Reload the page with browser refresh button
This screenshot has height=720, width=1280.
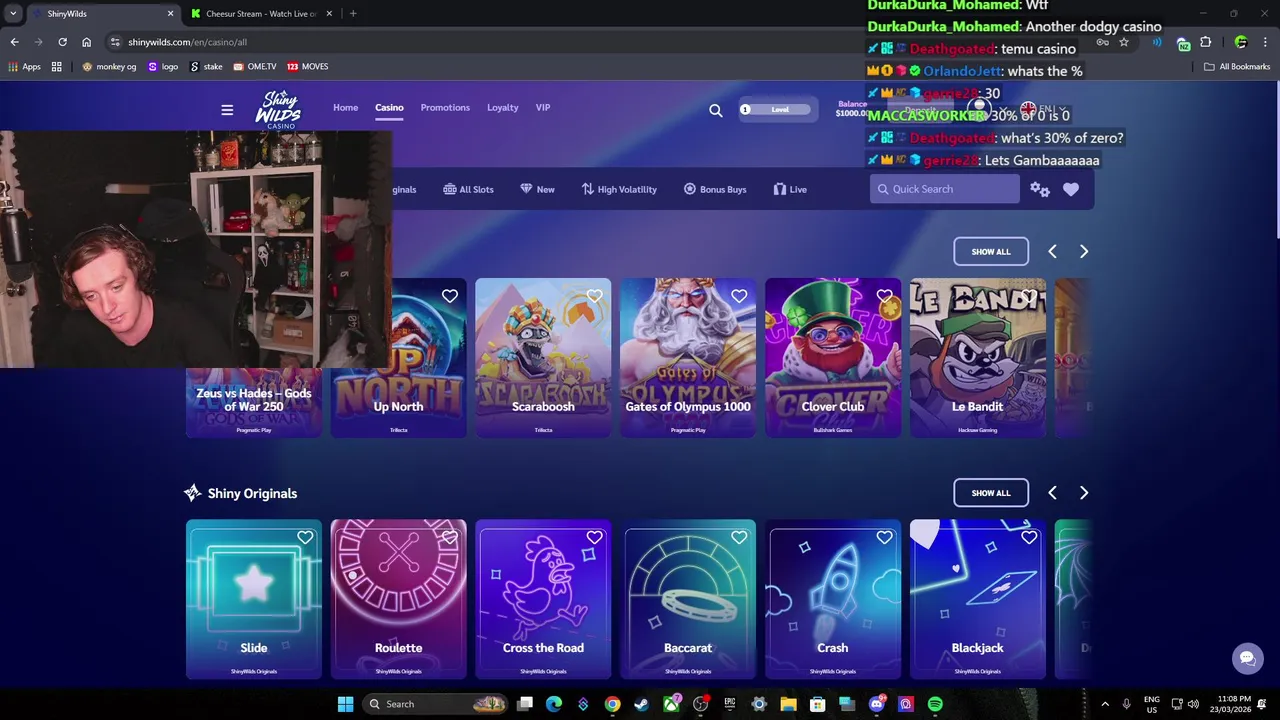click(62, 42)
